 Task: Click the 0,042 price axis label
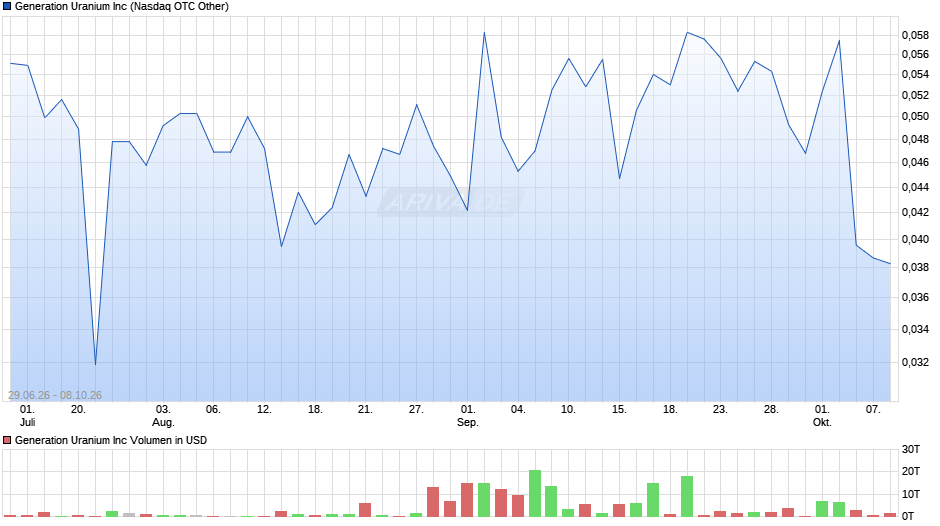tap(915, 212)
